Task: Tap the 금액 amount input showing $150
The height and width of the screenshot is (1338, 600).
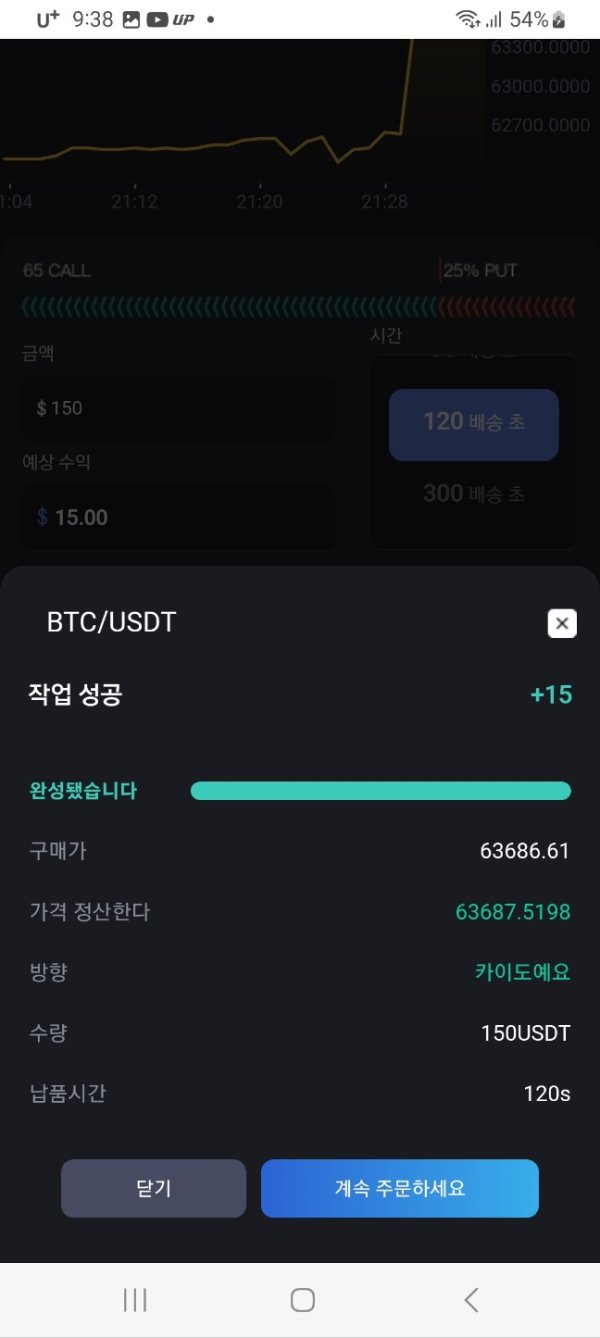Action: (178, 408)
